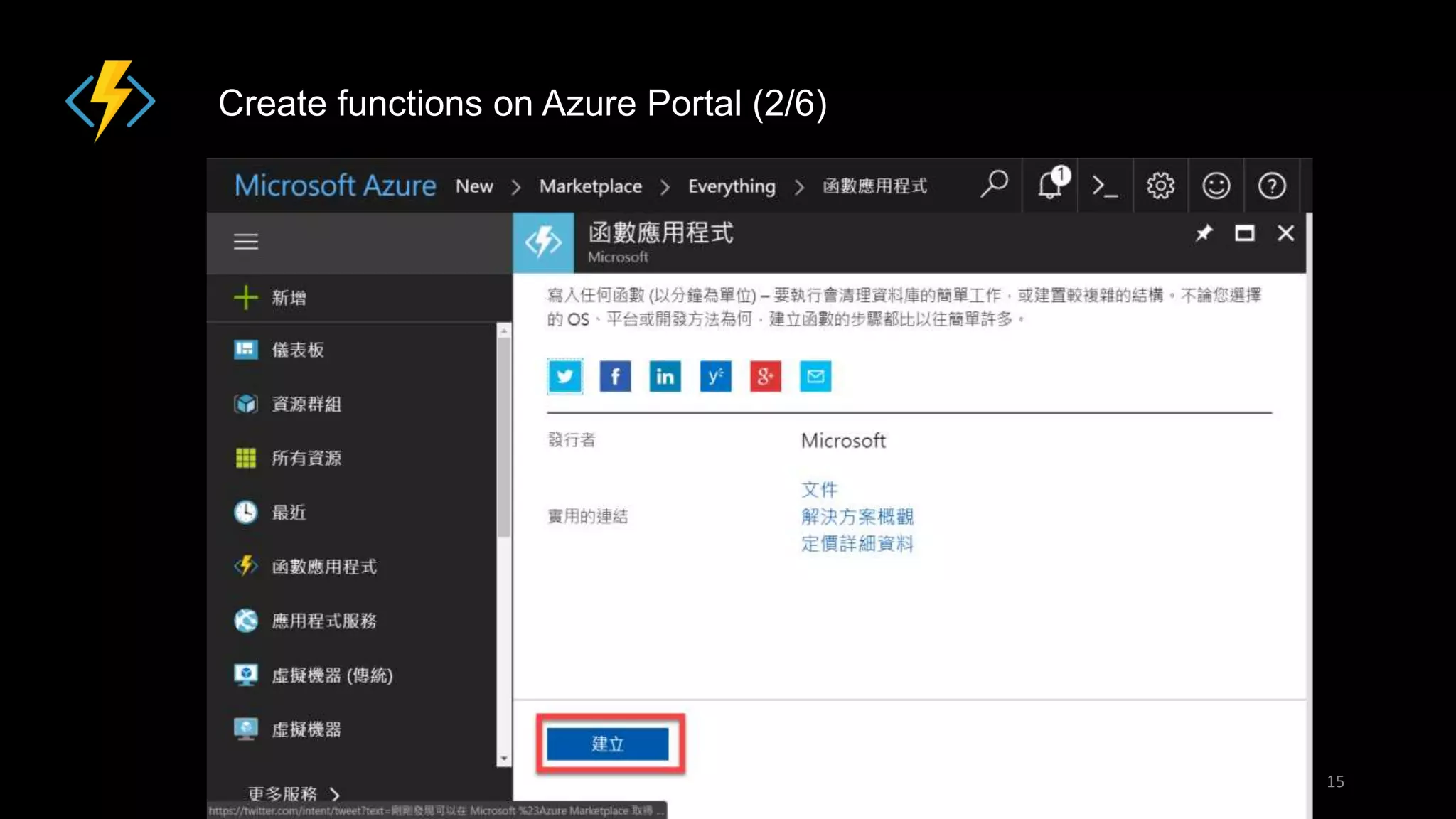The height and width of the screenshot is (819, 1456).
Task: Select the Microsoft publisher value
Action: 843,441
